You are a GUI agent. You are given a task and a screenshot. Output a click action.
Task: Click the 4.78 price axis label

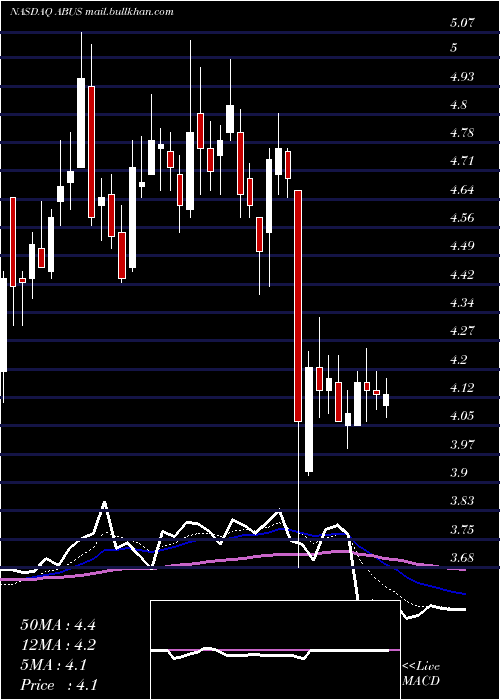462,133
